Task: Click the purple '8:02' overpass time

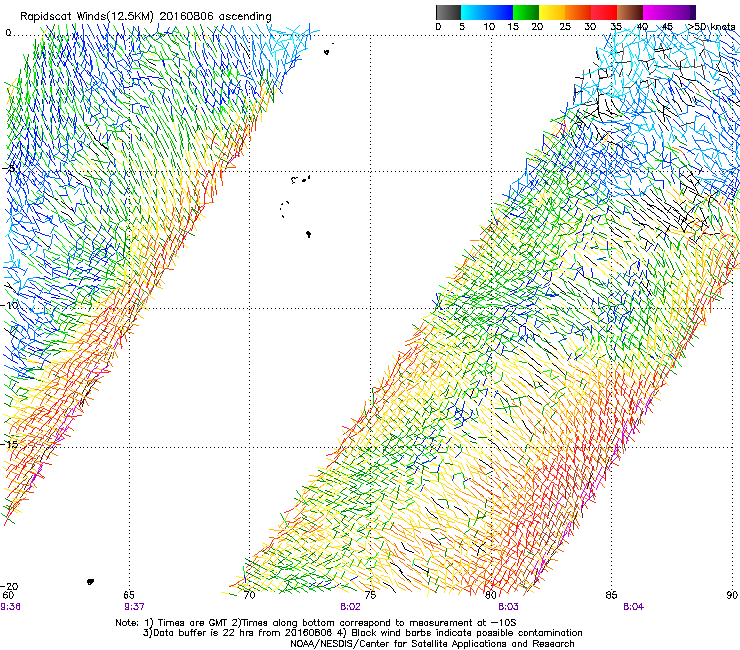Action: pos(350,607)
